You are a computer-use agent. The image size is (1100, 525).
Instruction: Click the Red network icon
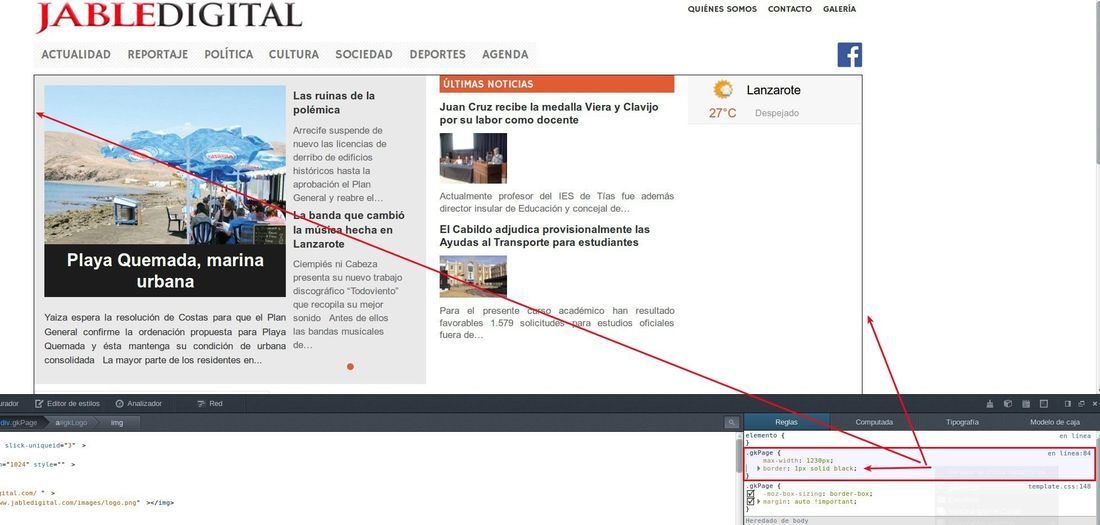(x=201, y=404)
